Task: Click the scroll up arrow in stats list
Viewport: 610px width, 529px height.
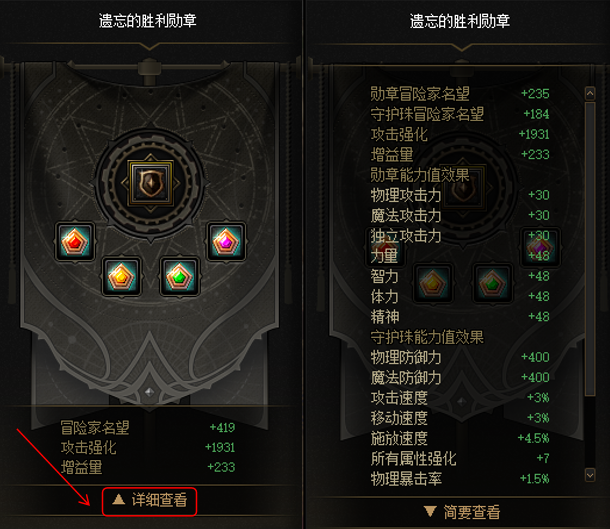Action: [590, 93]
